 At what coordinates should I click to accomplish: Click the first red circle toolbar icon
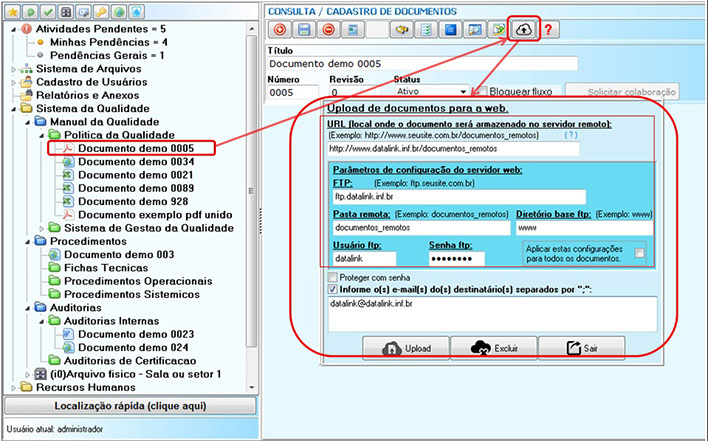280,30
